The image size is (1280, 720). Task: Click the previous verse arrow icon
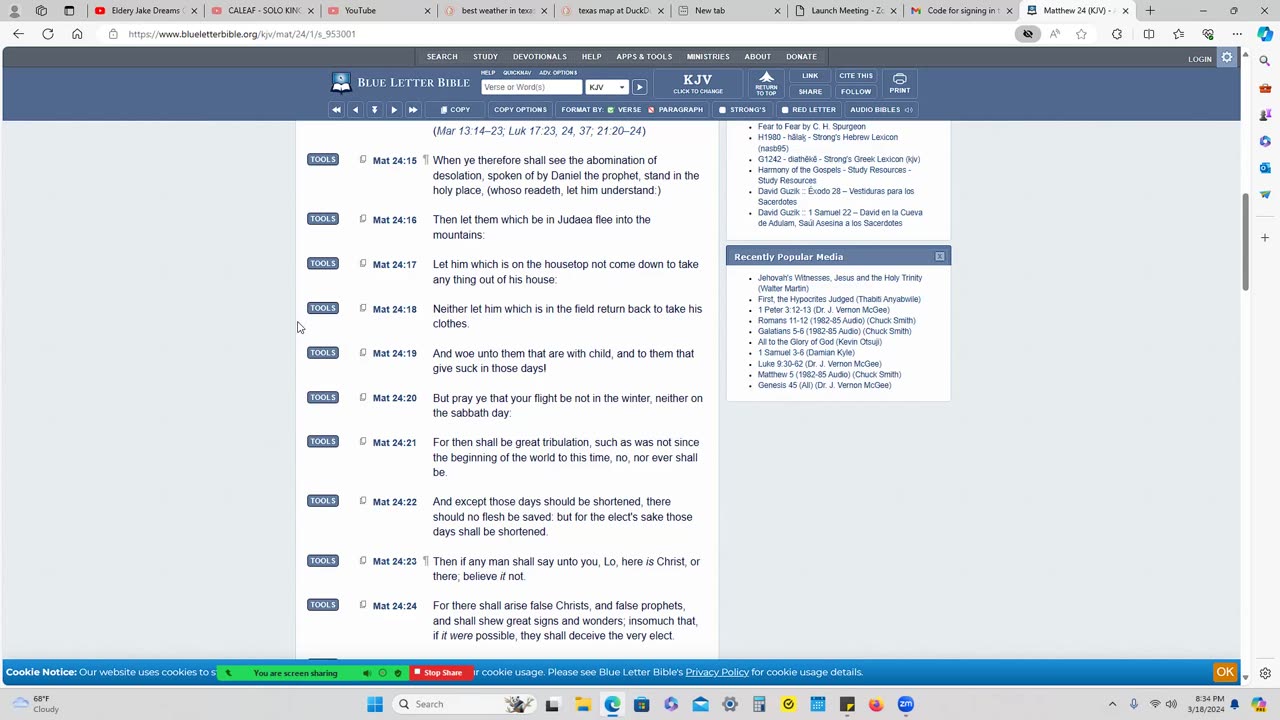(355, 109)
